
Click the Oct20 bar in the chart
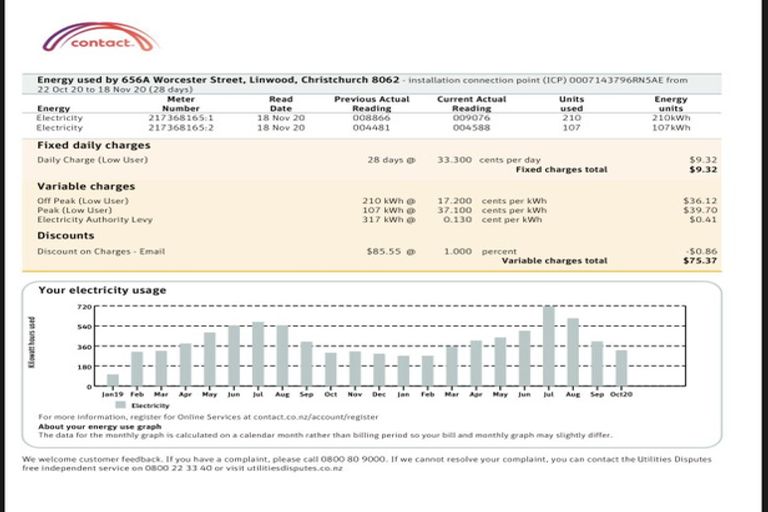click(621, 368)
